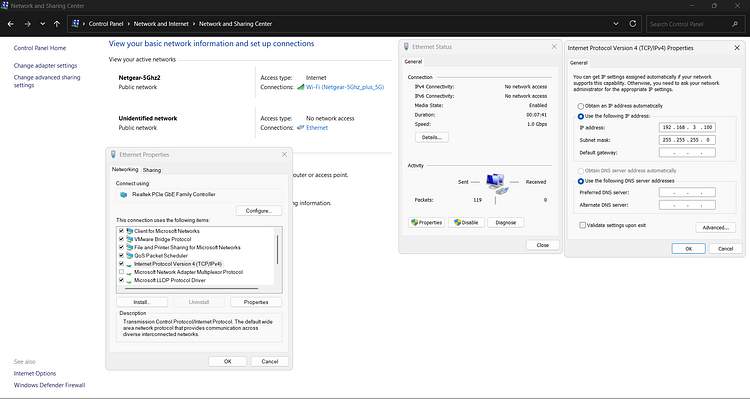The height and width of the screenshot is (399, 750).
Task: Click OK in Ethernet Properties dialog
Action: pos(228,361)
